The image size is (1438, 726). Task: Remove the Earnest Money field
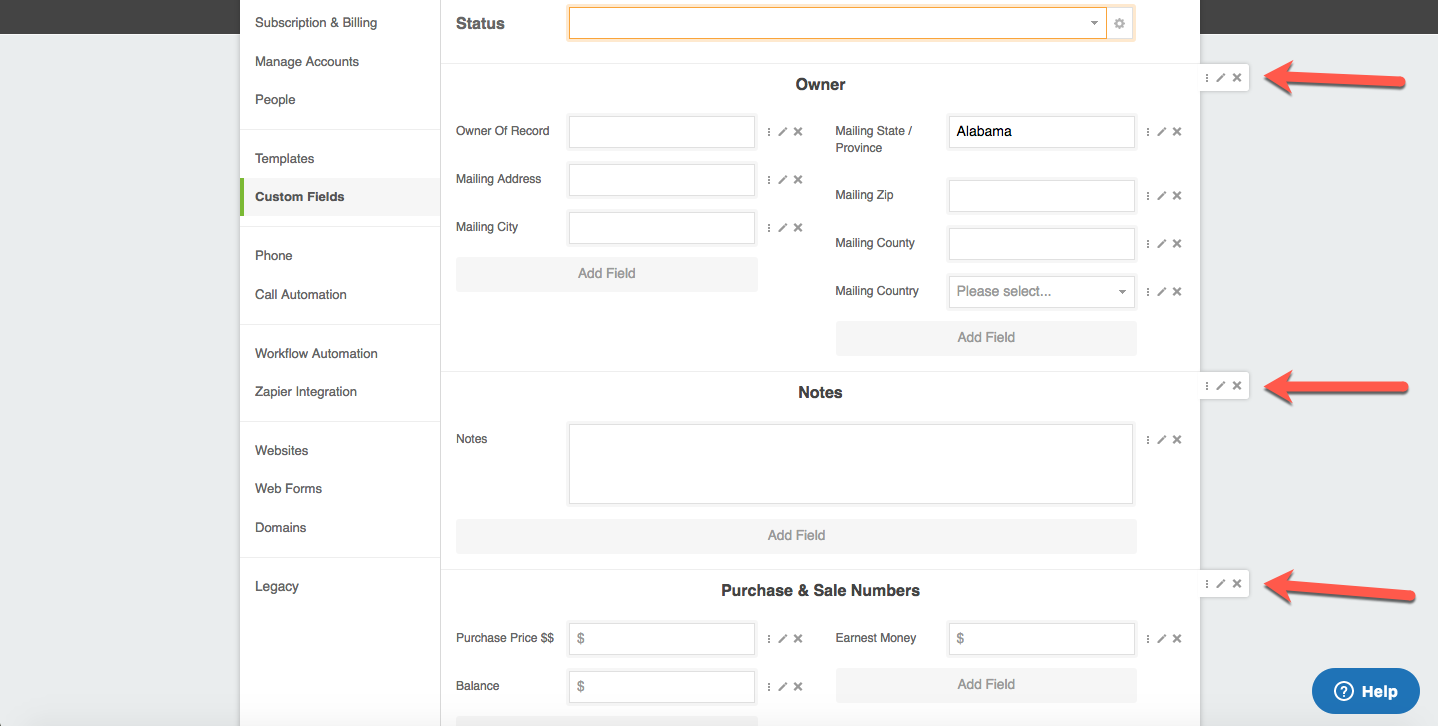coord(1177,639)
